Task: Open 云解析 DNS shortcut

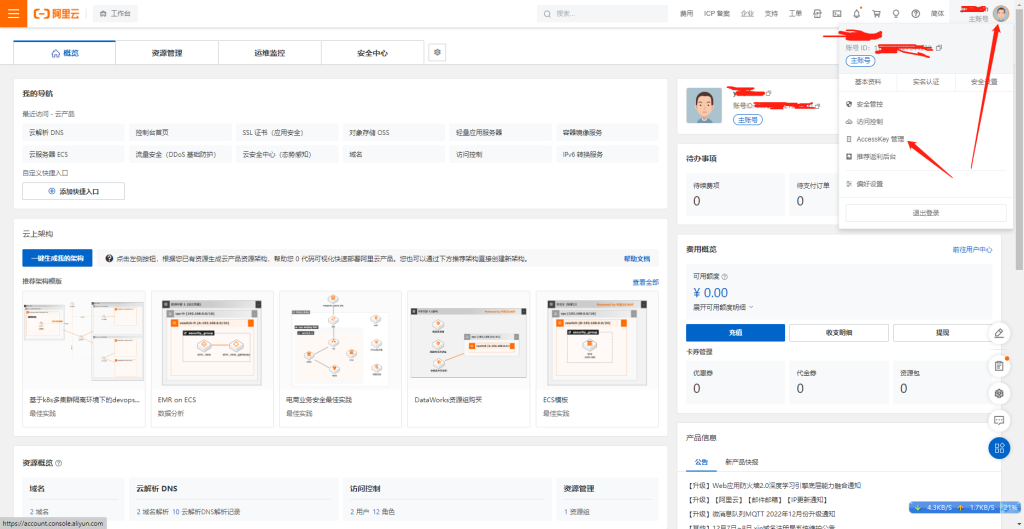Action: [73, 133]
